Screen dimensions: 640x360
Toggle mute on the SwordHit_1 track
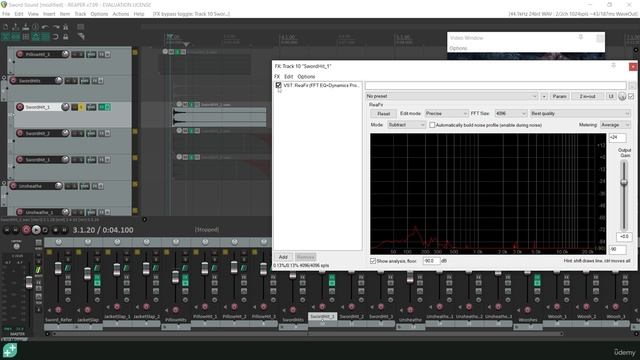75,107
